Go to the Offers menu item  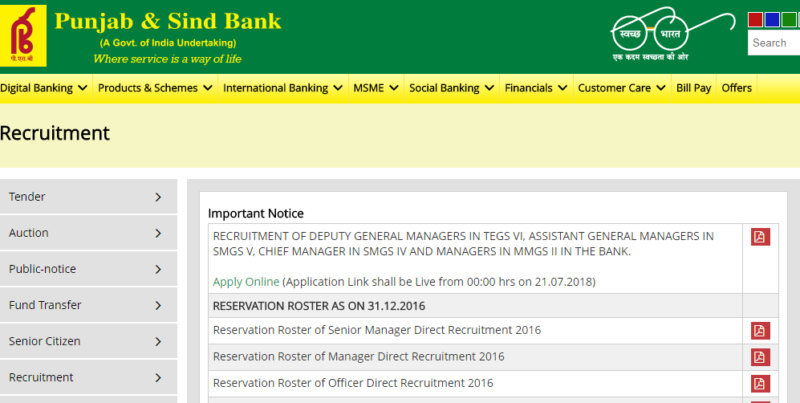[737, 88]
